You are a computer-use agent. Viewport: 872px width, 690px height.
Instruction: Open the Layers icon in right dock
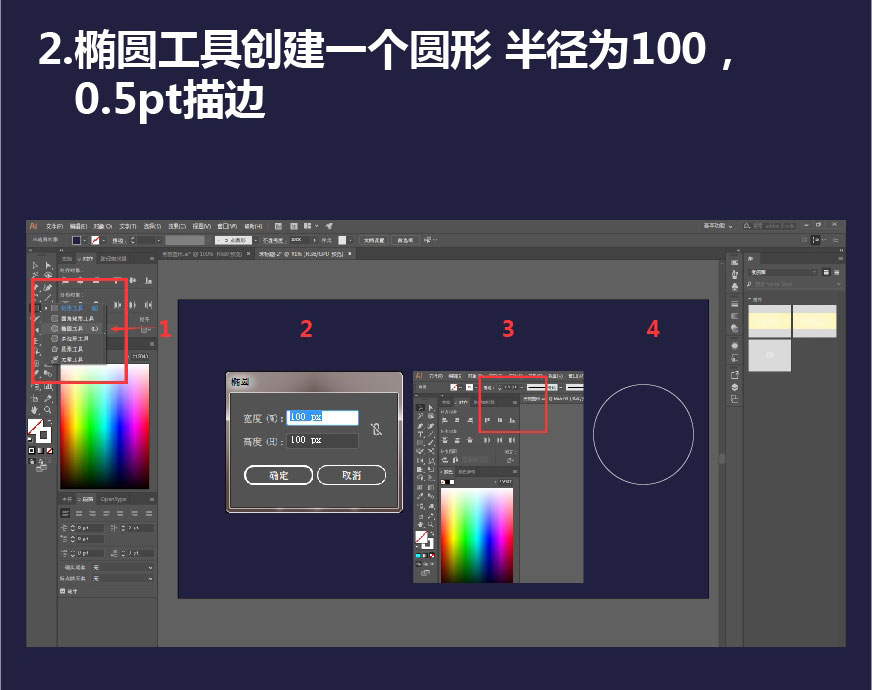(x=735, y=387)
